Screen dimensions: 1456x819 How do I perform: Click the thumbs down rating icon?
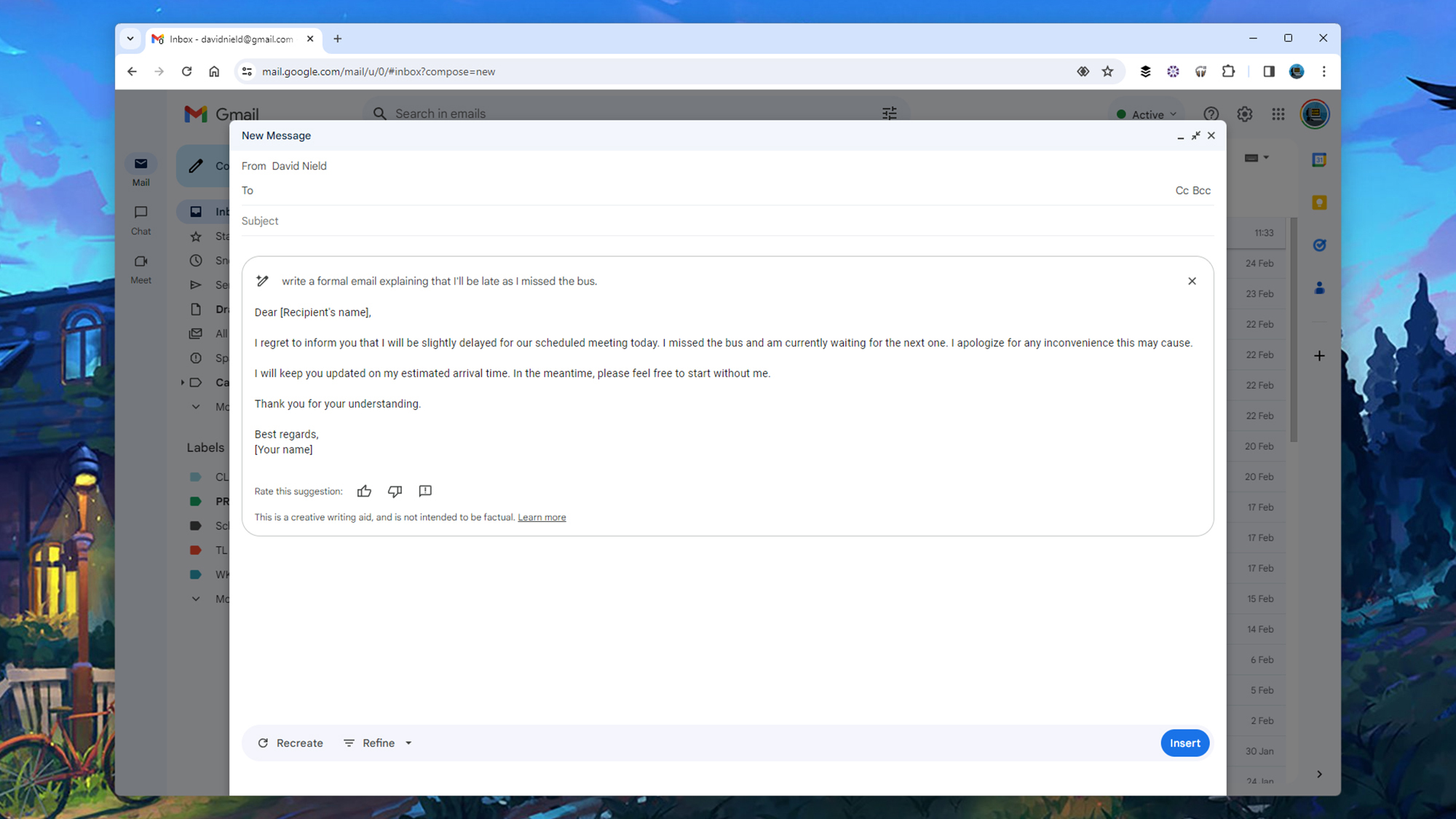coord(395,491)
